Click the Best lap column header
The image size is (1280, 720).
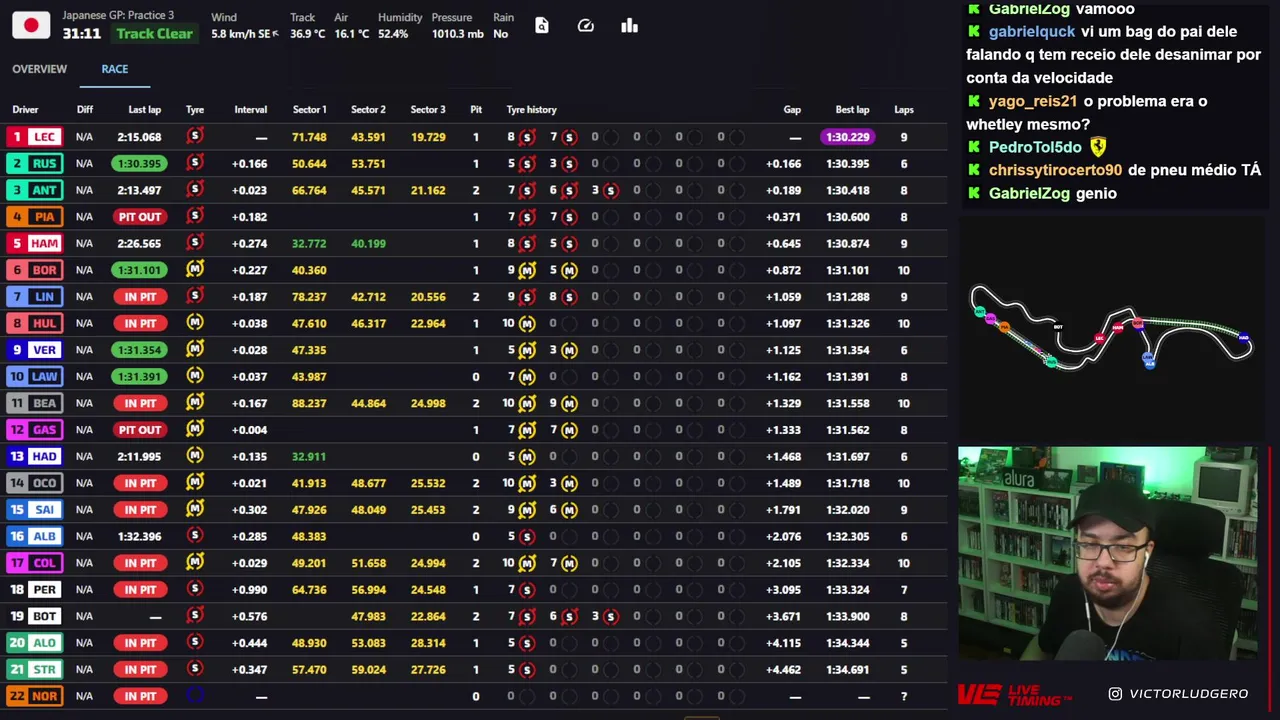tap(852, 110)
